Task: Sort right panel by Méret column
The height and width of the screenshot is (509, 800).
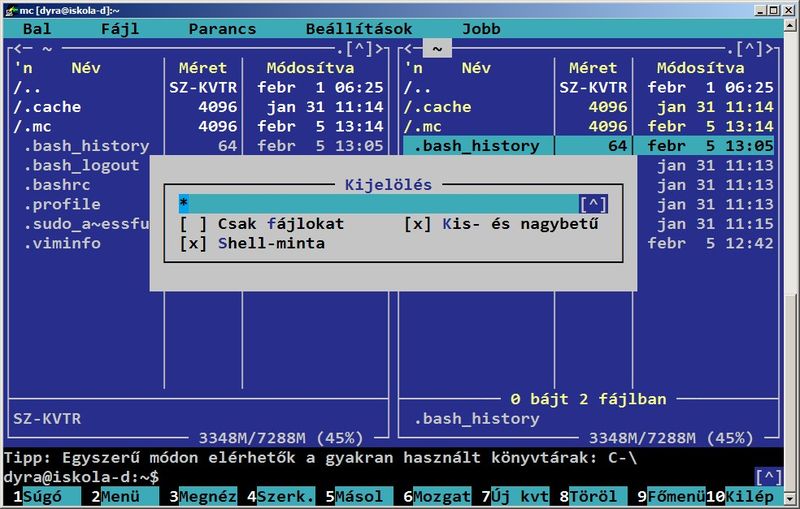Action: click(593, 68)
